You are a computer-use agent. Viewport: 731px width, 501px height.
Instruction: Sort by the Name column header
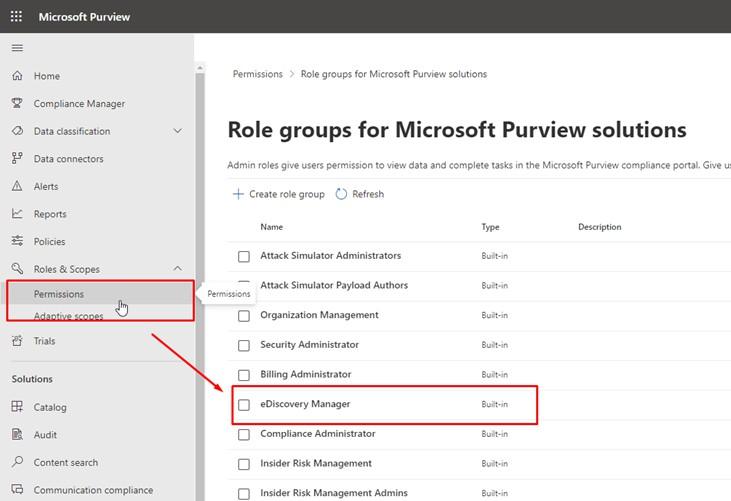point(272,227)
